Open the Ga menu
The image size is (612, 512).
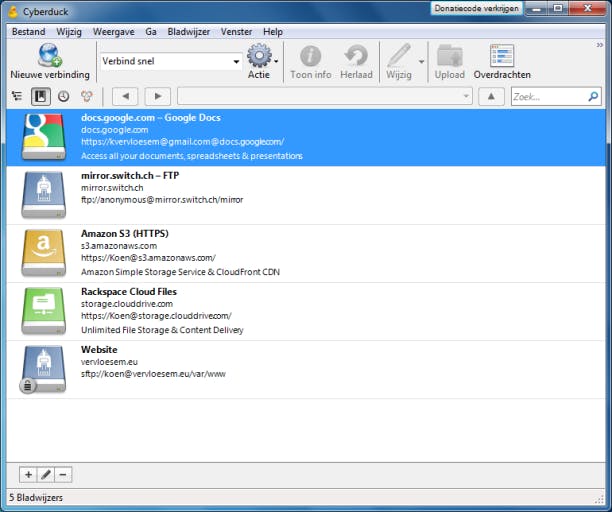coord(151,32)
